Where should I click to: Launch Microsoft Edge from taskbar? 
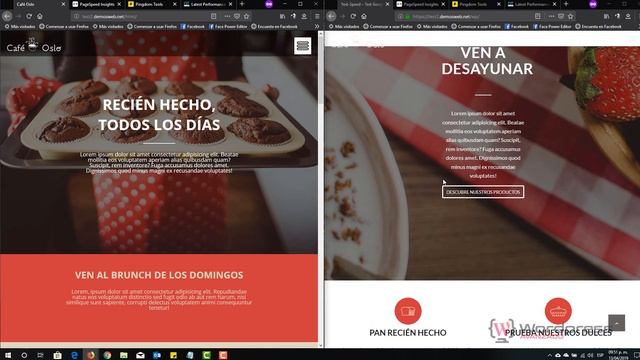click(74, 355)
